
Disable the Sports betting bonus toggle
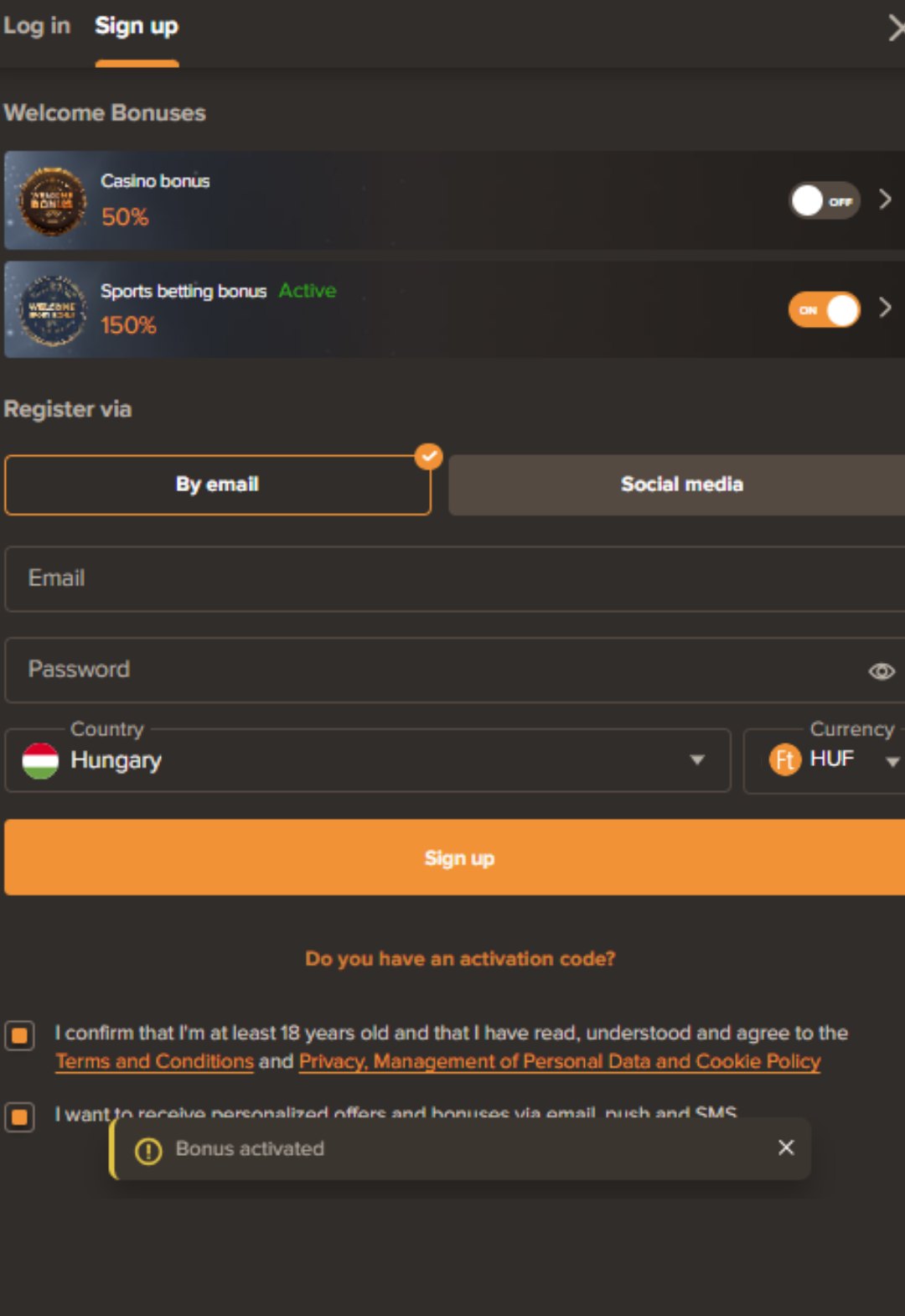(x=825, y=310)
